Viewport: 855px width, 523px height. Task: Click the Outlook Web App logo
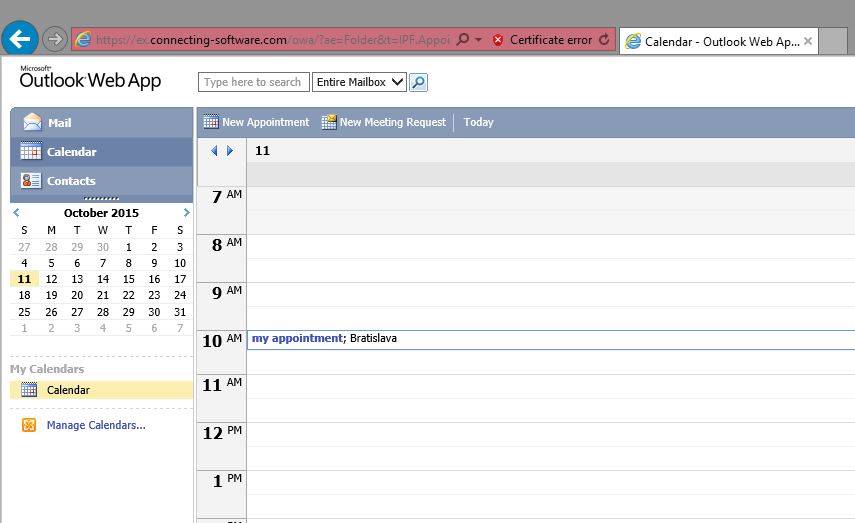point(90,78)
